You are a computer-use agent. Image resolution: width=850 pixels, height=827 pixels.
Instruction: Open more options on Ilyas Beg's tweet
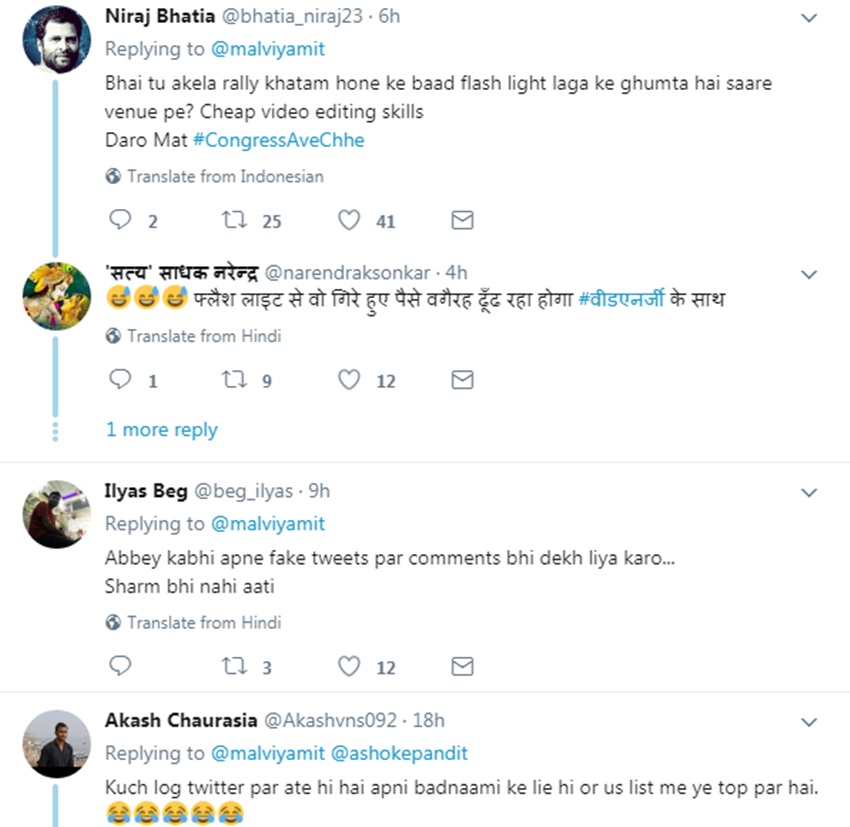[x=810, y=492]
